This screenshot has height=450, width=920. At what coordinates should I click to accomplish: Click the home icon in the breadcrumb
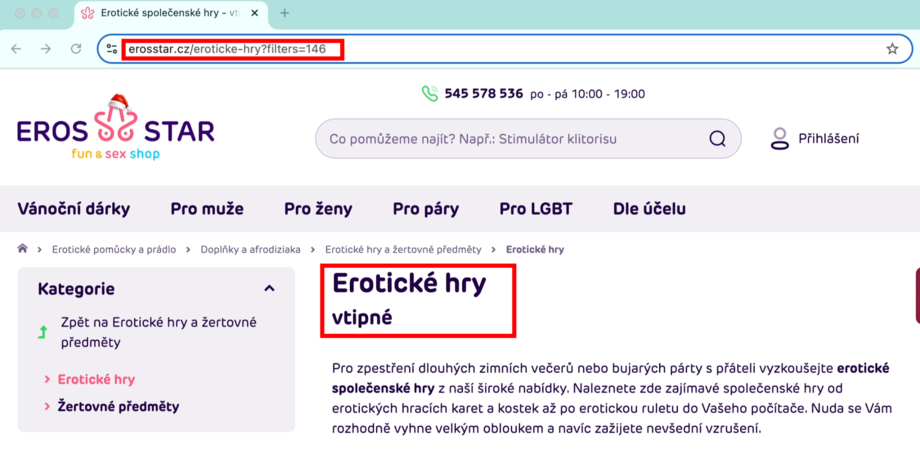click(22, 249)
